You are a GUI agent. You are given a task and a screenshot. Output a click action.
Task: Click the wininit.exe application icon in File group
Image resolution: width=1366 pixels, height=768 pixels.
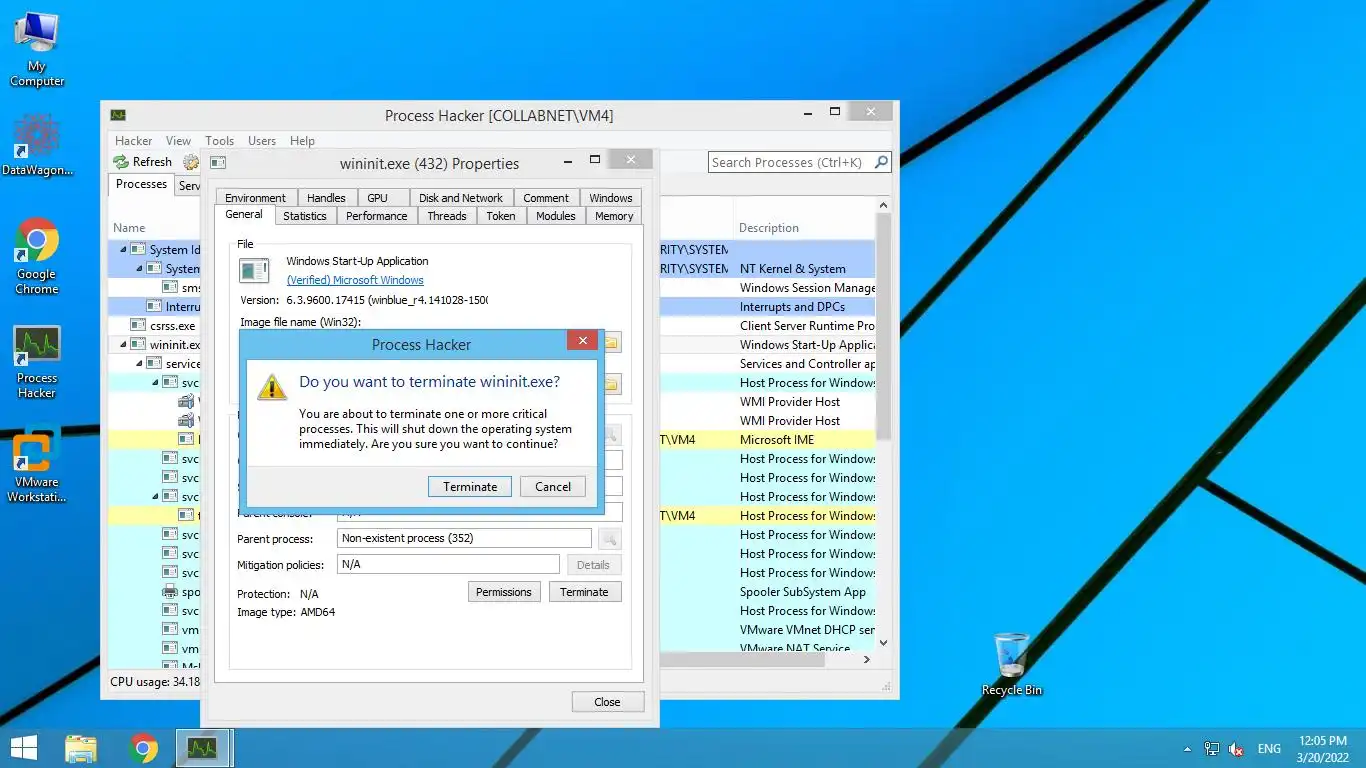pos(254,271)
